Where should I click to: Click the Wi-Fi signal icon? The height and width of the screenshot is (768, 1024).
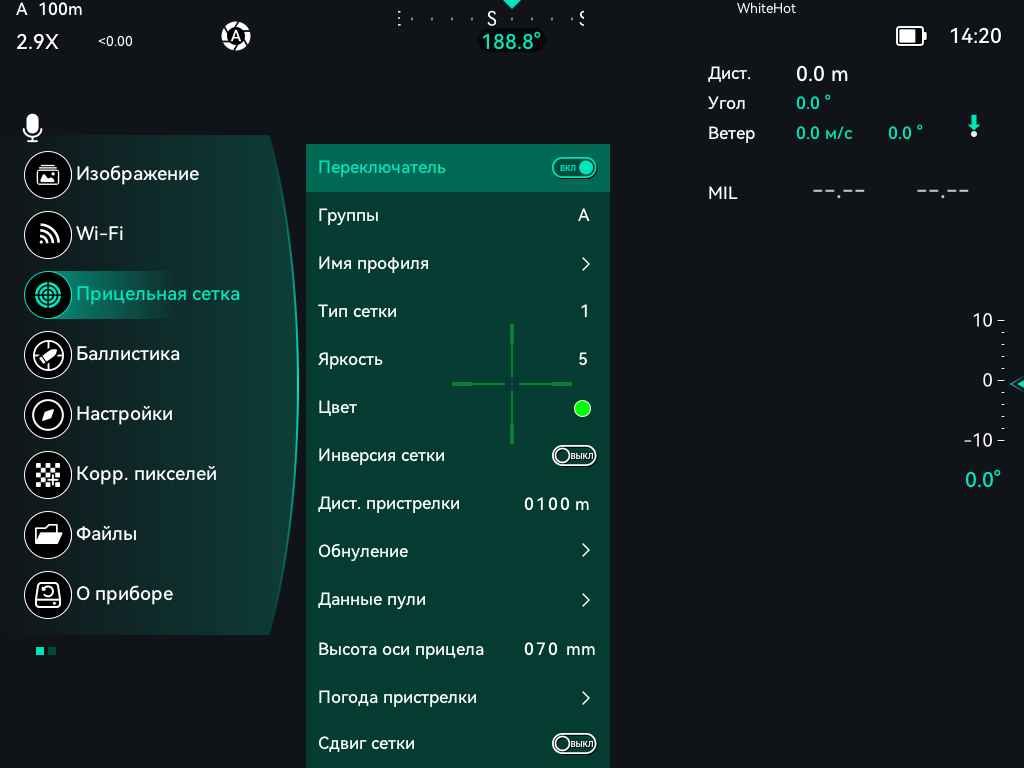[48, 234]
